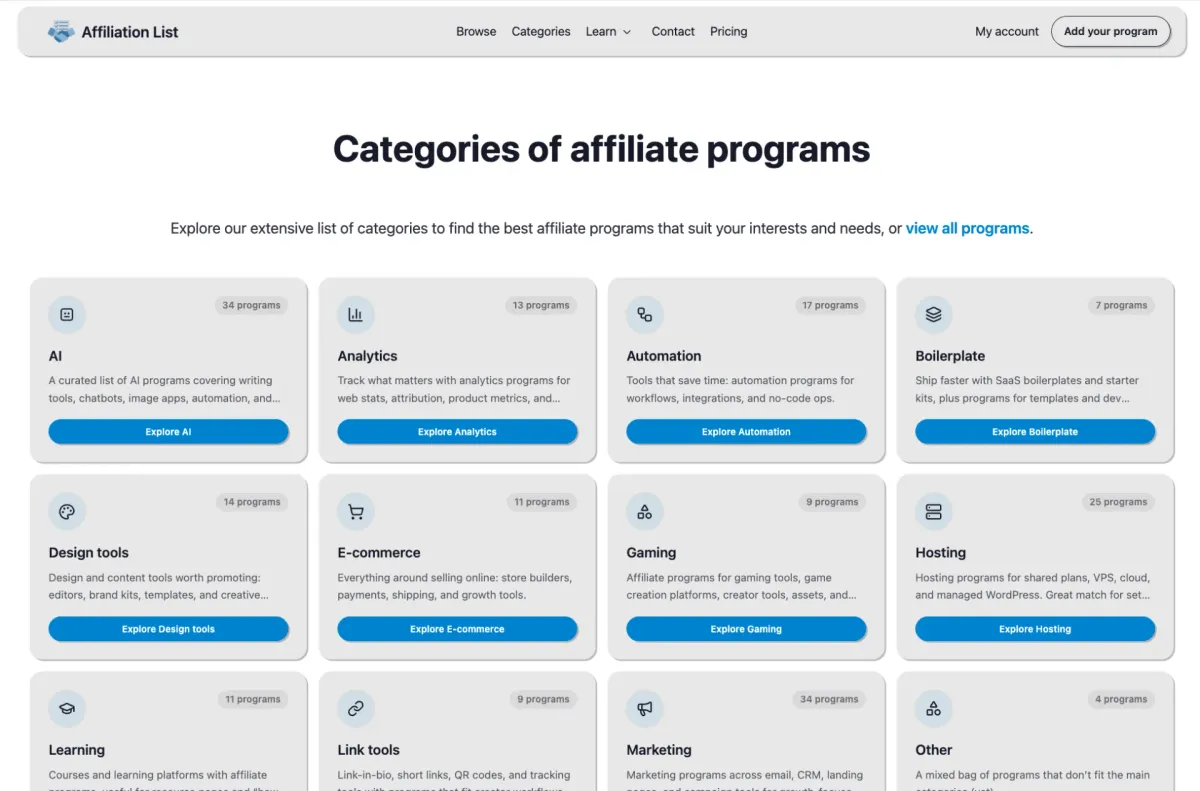Screen dimensions: 1200x791
Task: Click the Marketing megaphone icon
Action: coord(645,708)
